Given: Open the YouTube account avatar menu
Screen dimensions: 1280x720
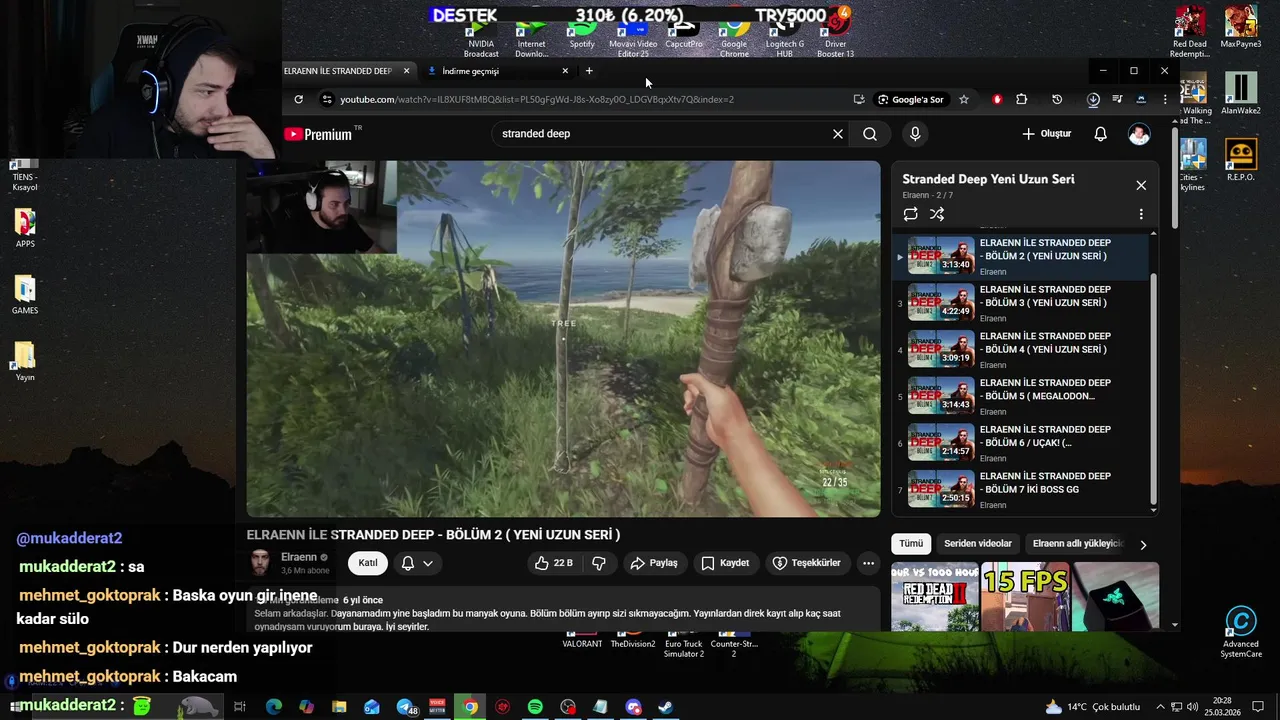Looking at the screenshot, I should [1139, 134].
